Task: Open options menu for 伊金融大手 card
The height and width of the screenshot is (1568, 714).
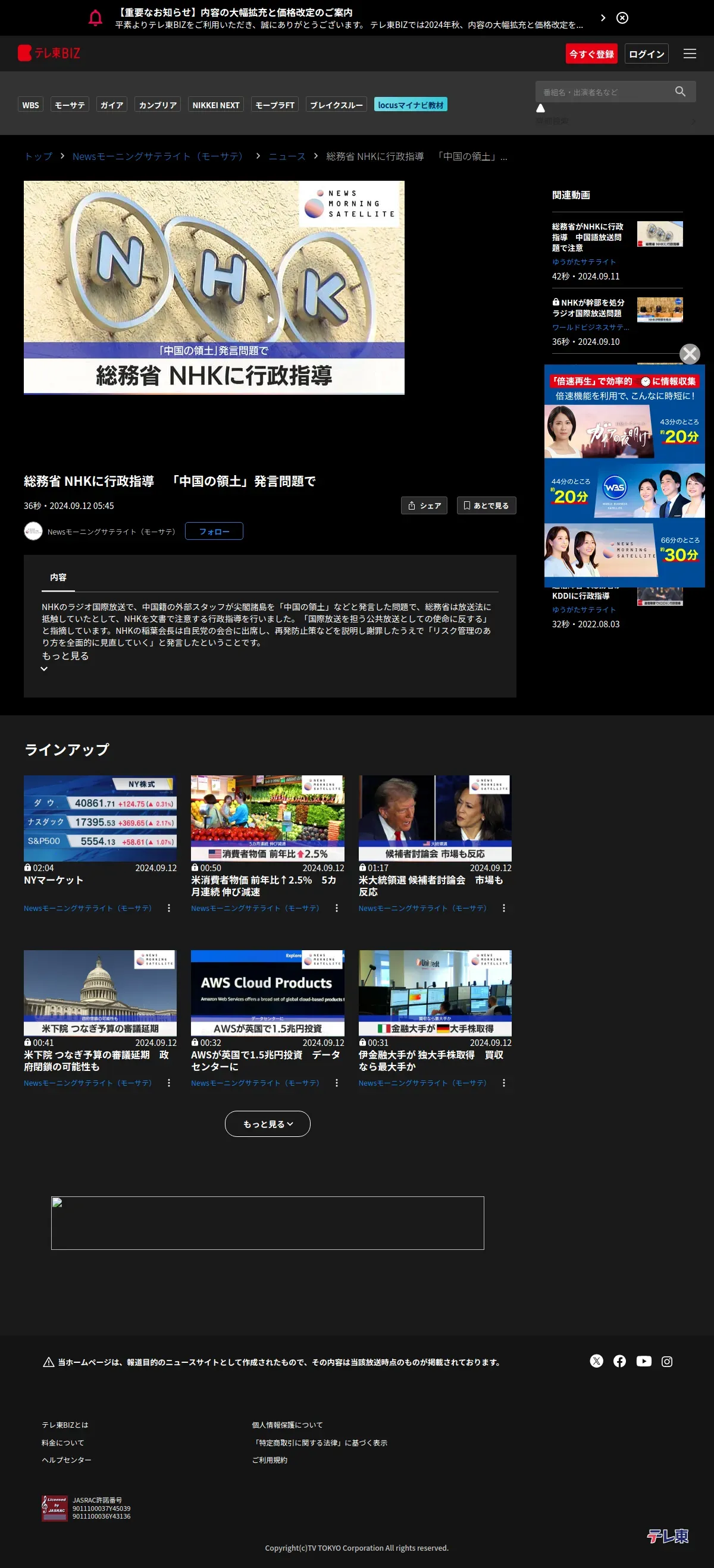Action: coord(503,1082)
